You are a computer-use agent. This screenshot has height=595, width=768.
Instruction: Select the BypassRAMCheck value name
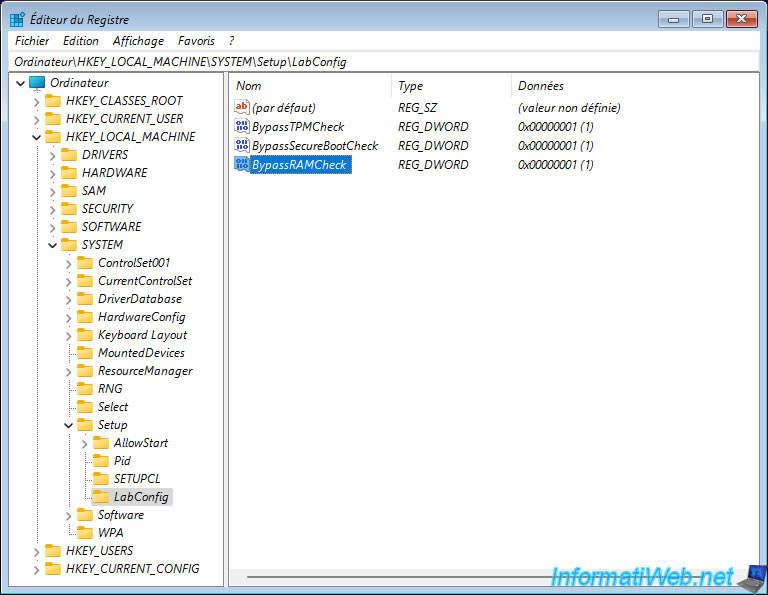point(299,165)
